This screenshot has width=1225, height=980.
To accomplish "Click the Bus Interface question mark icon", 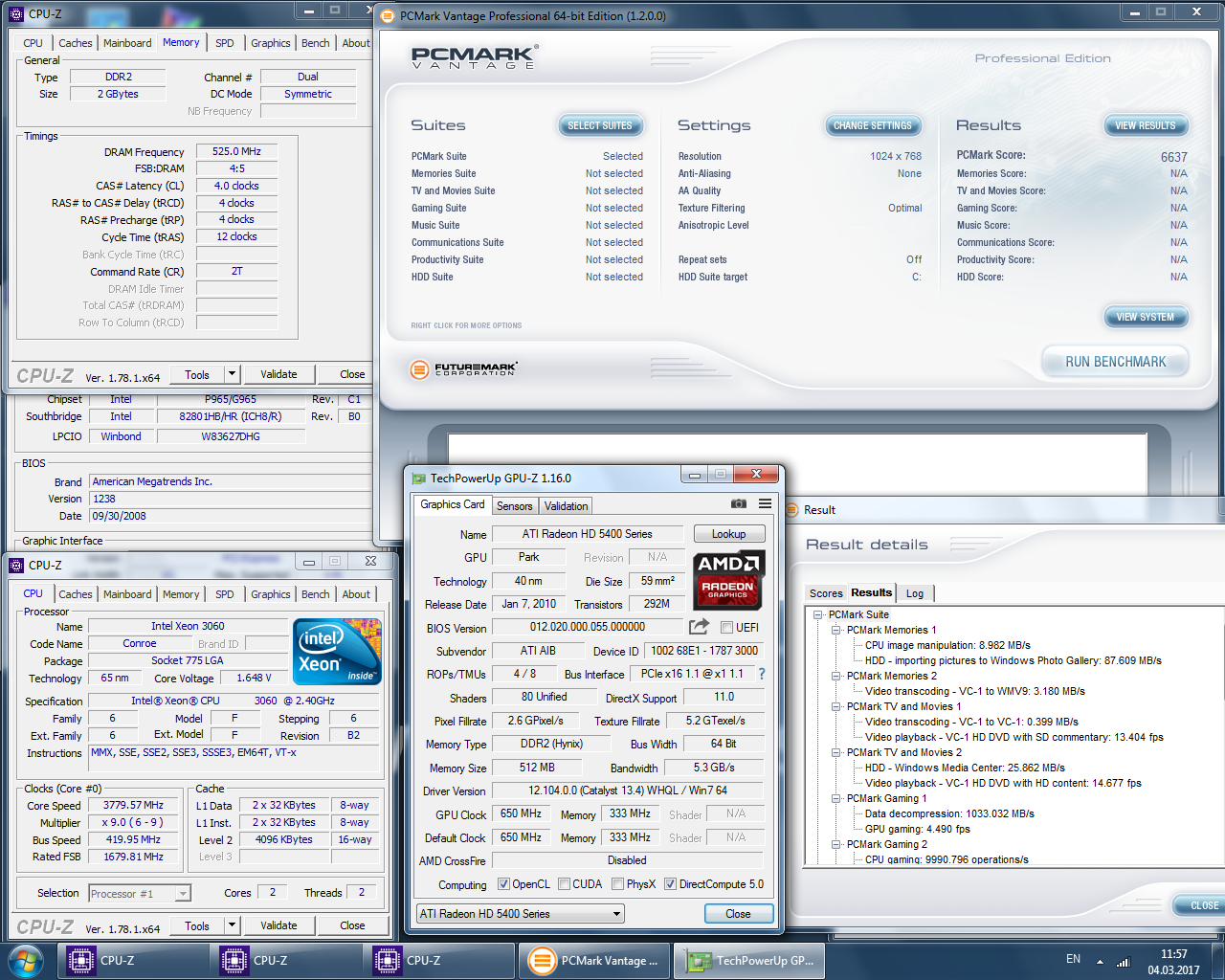I will [762, 674].
